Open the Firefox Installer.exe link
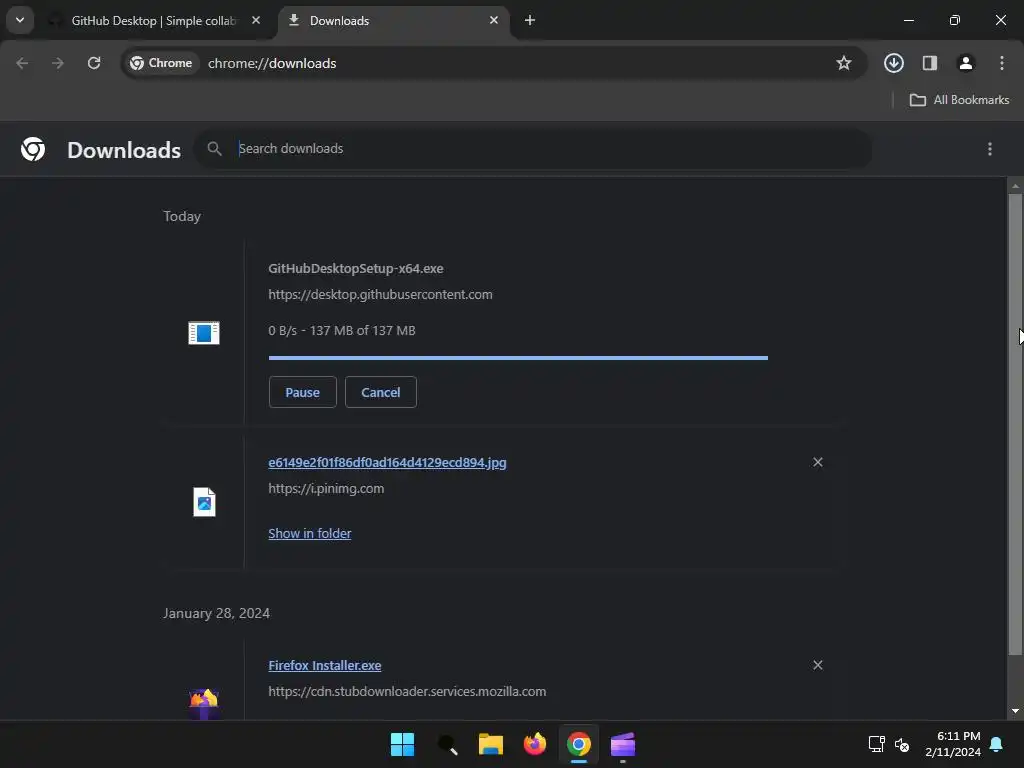Image resolution: width=1024 pixels, height=768 pixels. [325, 665]
